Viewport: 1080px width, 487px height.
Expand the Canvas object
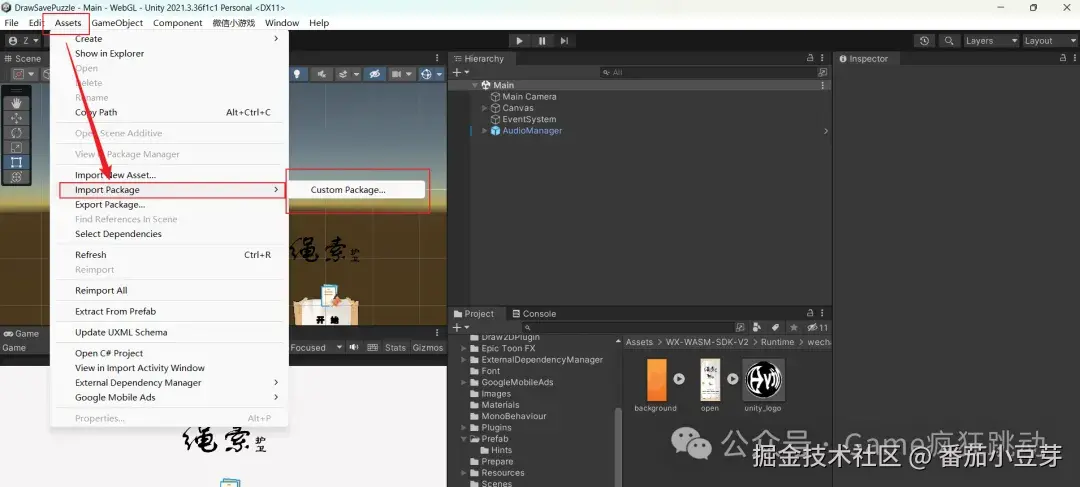point(484,108)
